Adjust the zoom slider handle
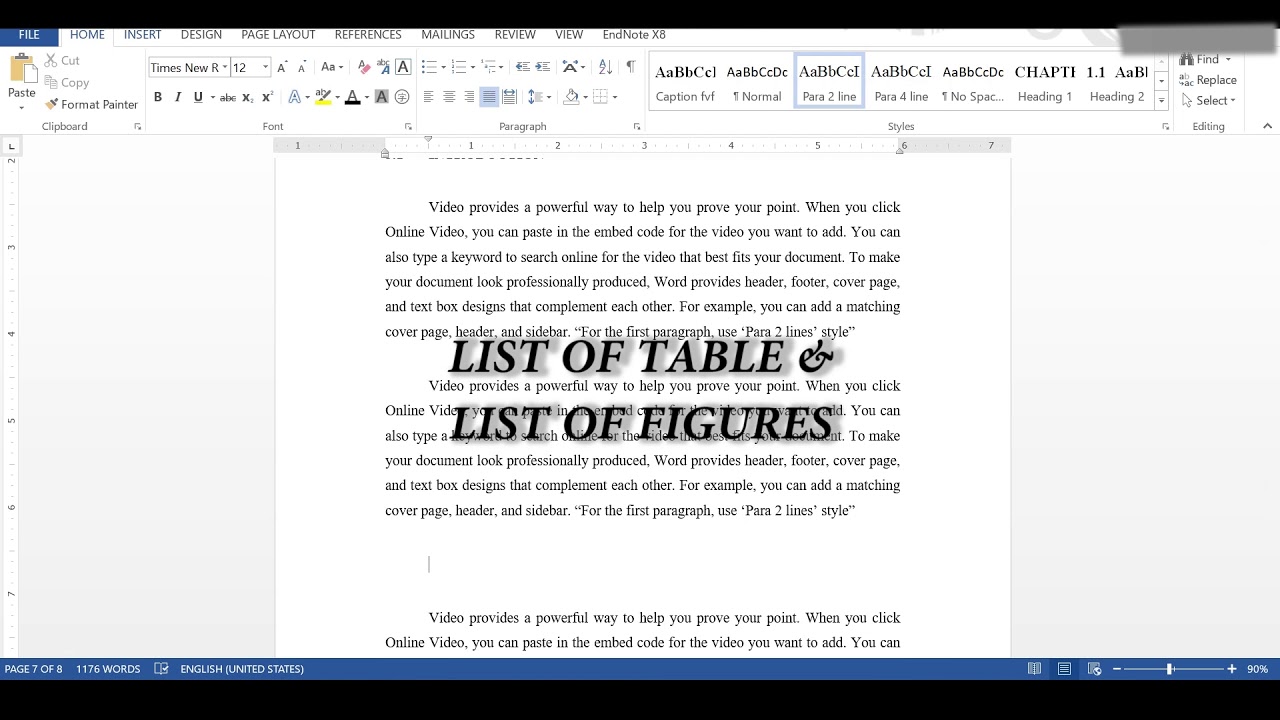 pyautogui.click(x=1169, y=669)
